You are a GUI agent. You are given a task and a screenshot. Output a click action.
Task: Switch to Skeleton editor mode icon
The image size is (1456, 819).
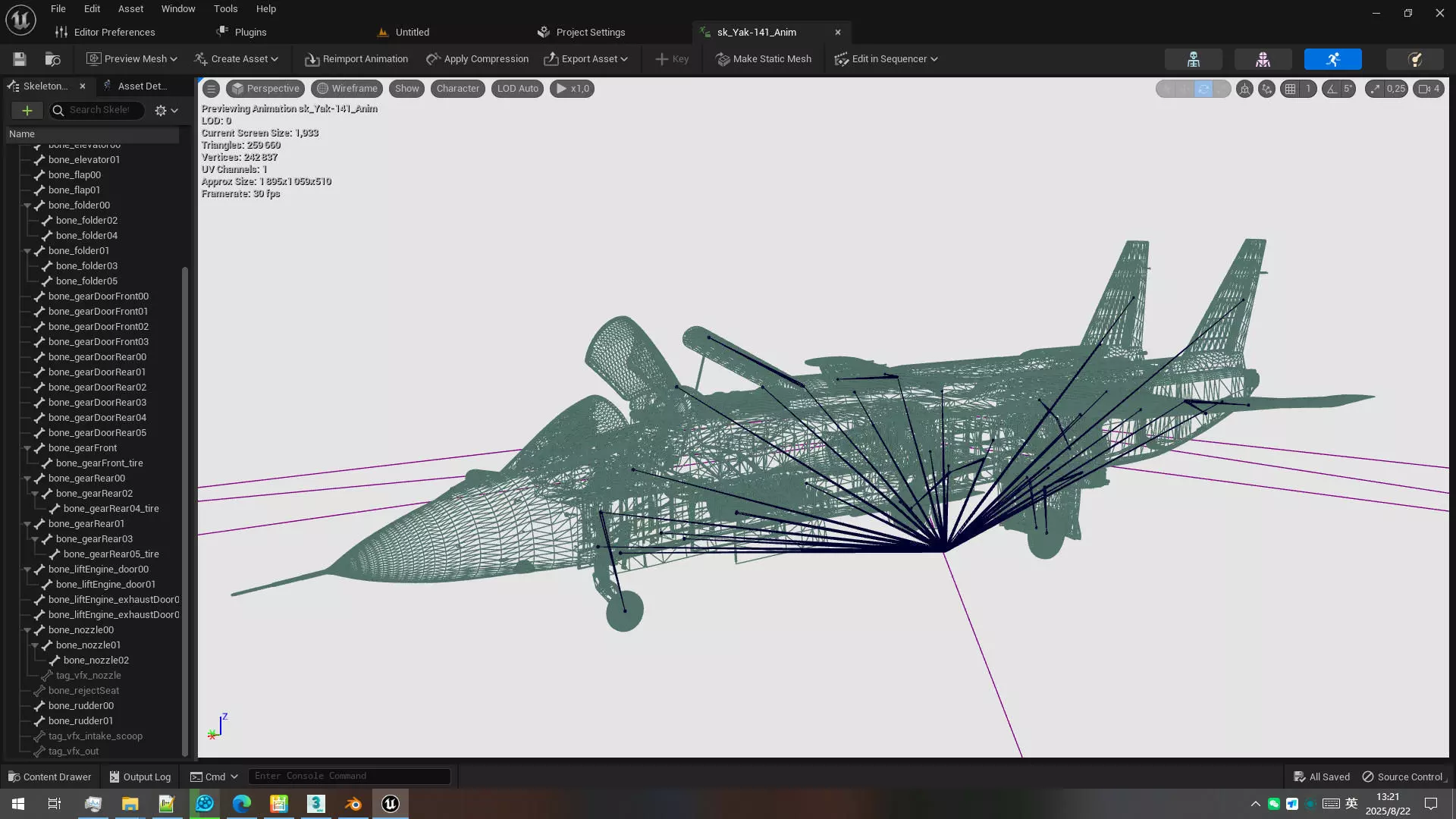tap(1193, 59)
